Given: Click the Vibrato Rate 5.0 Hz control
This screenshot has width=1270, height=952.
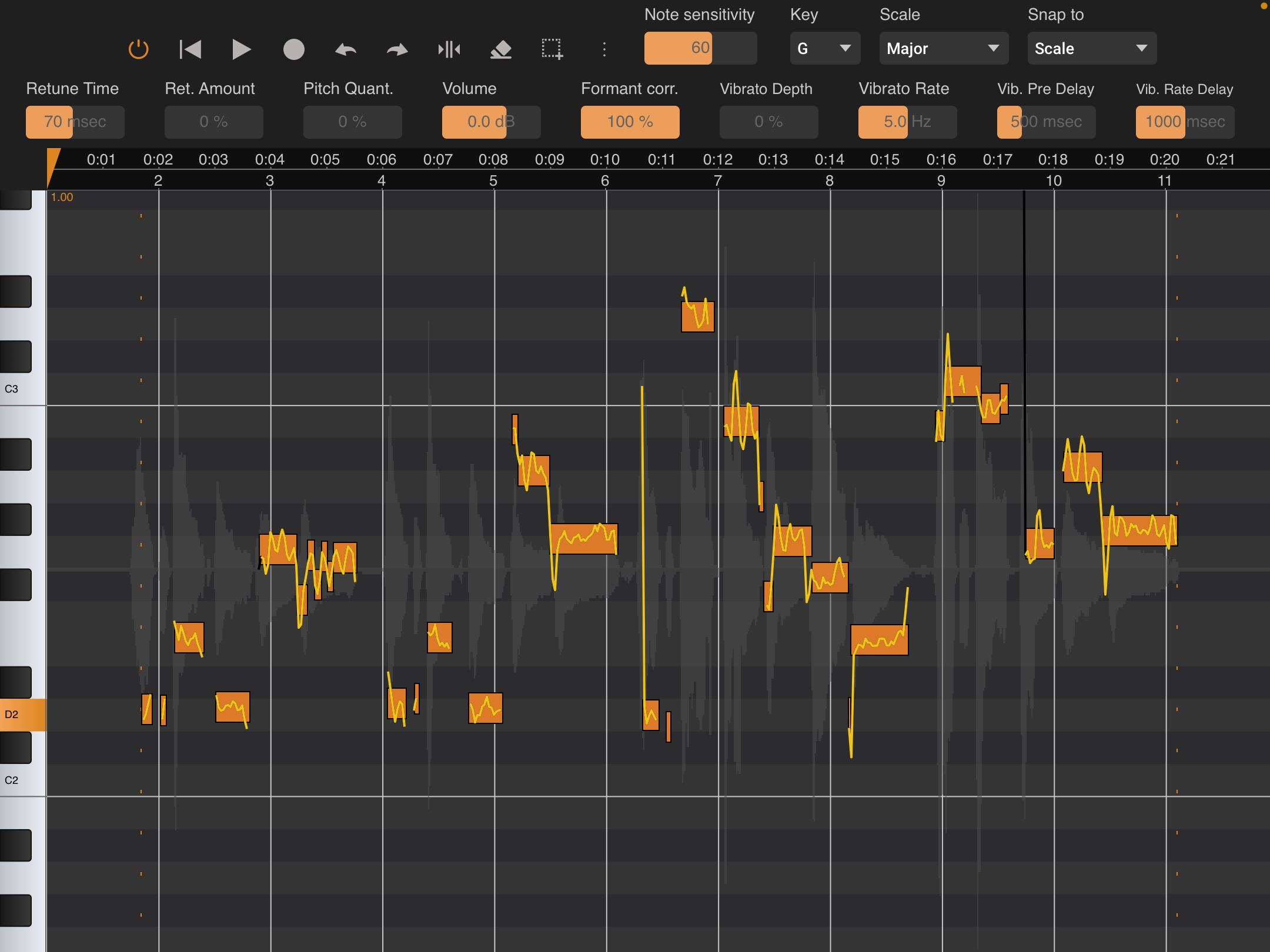Looking at the screenshot, I should [x=907, y=122].
